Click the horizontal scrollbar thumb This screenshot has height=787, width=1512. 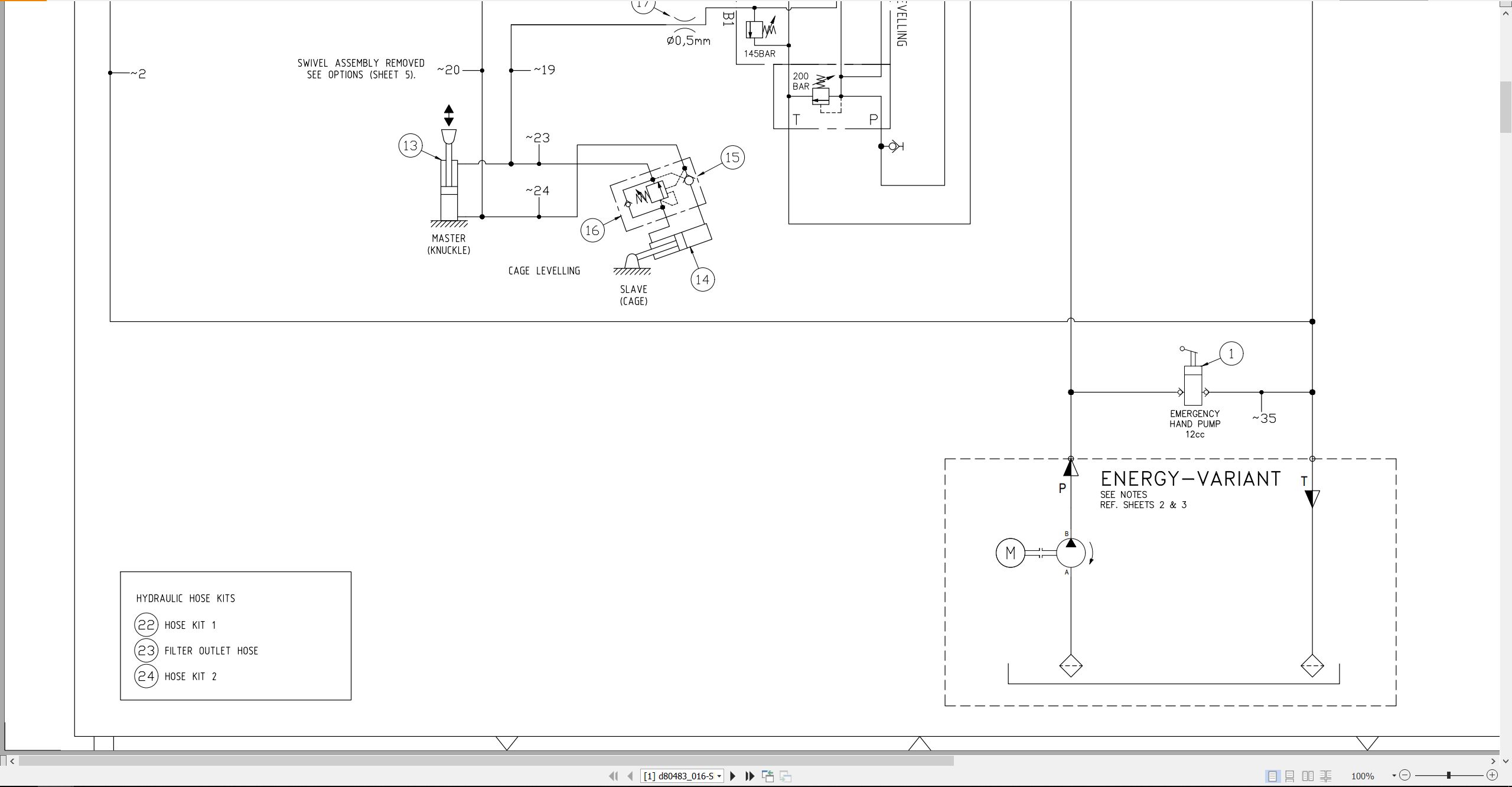pyautogui.click(x=486, y=761)
